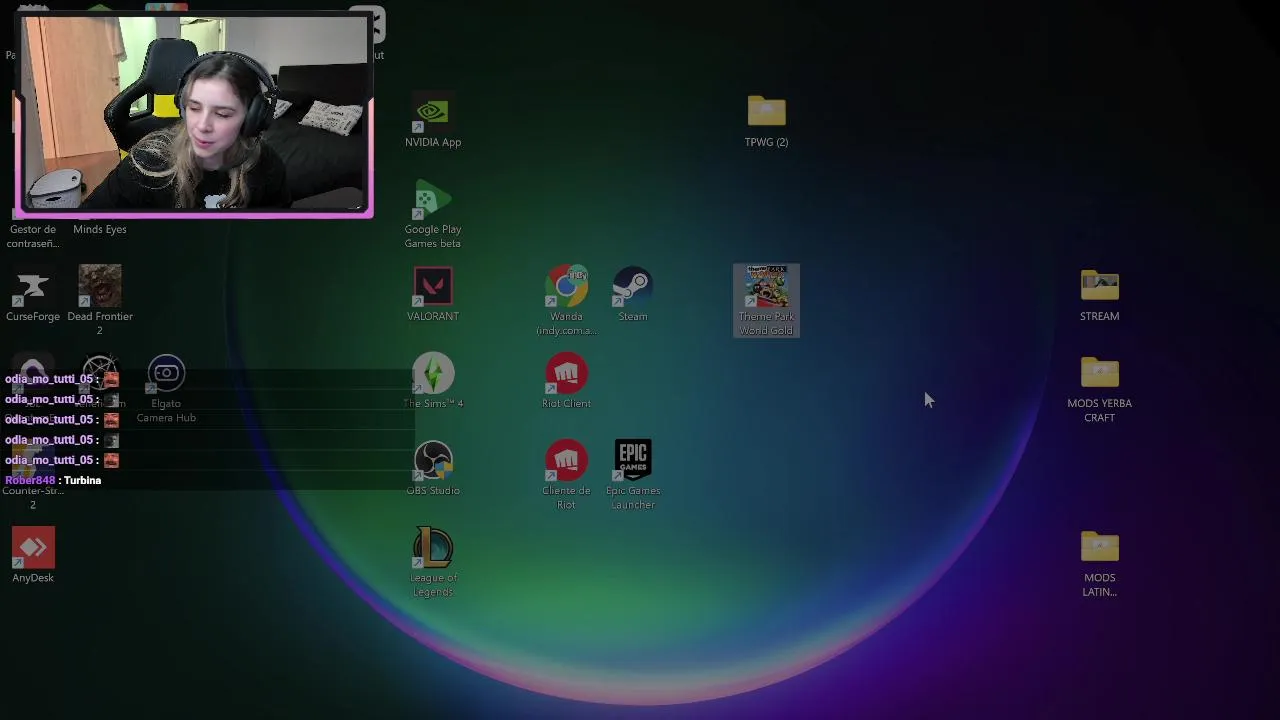Click Rober848's chat message "Turbina"
1280x720 pixels.
tap(82, 480)
